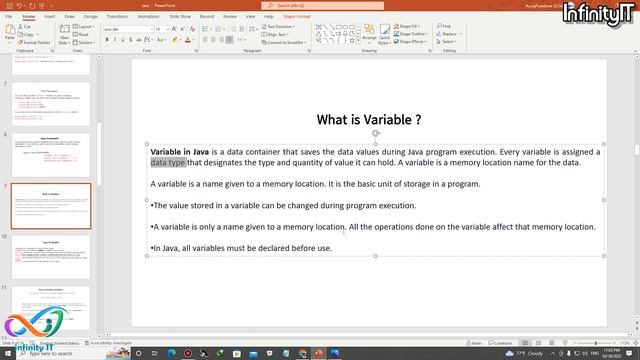Clear all formatting

click(x=192, y=29)
